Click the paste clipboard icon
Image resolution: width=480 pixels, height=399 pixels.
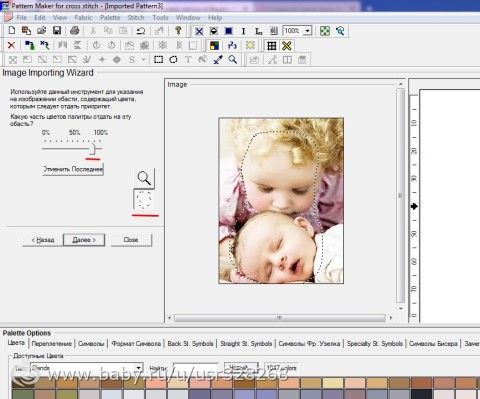(x=123, y=31)
